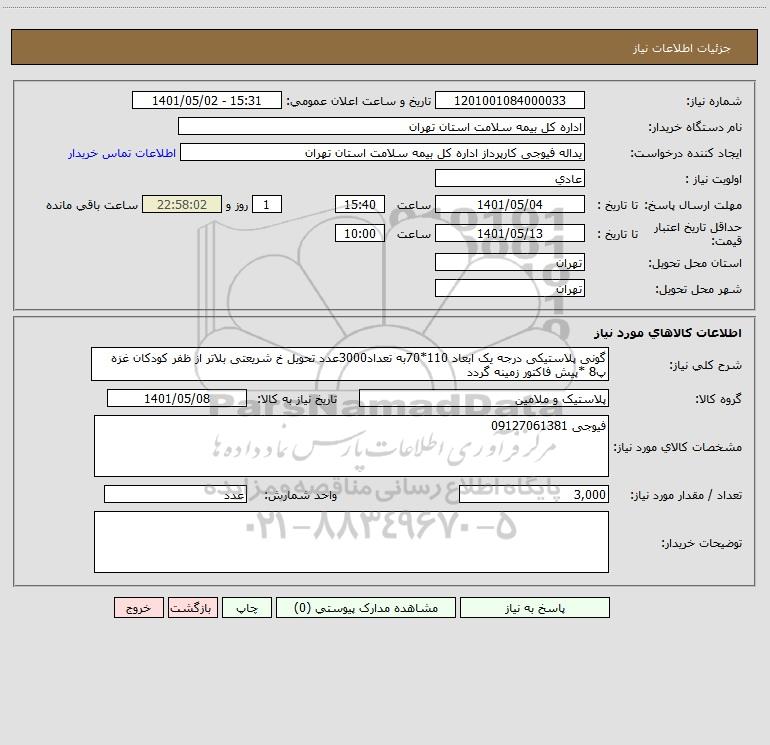Click the countdown timer 22:58:02

[x=182, y=205]
